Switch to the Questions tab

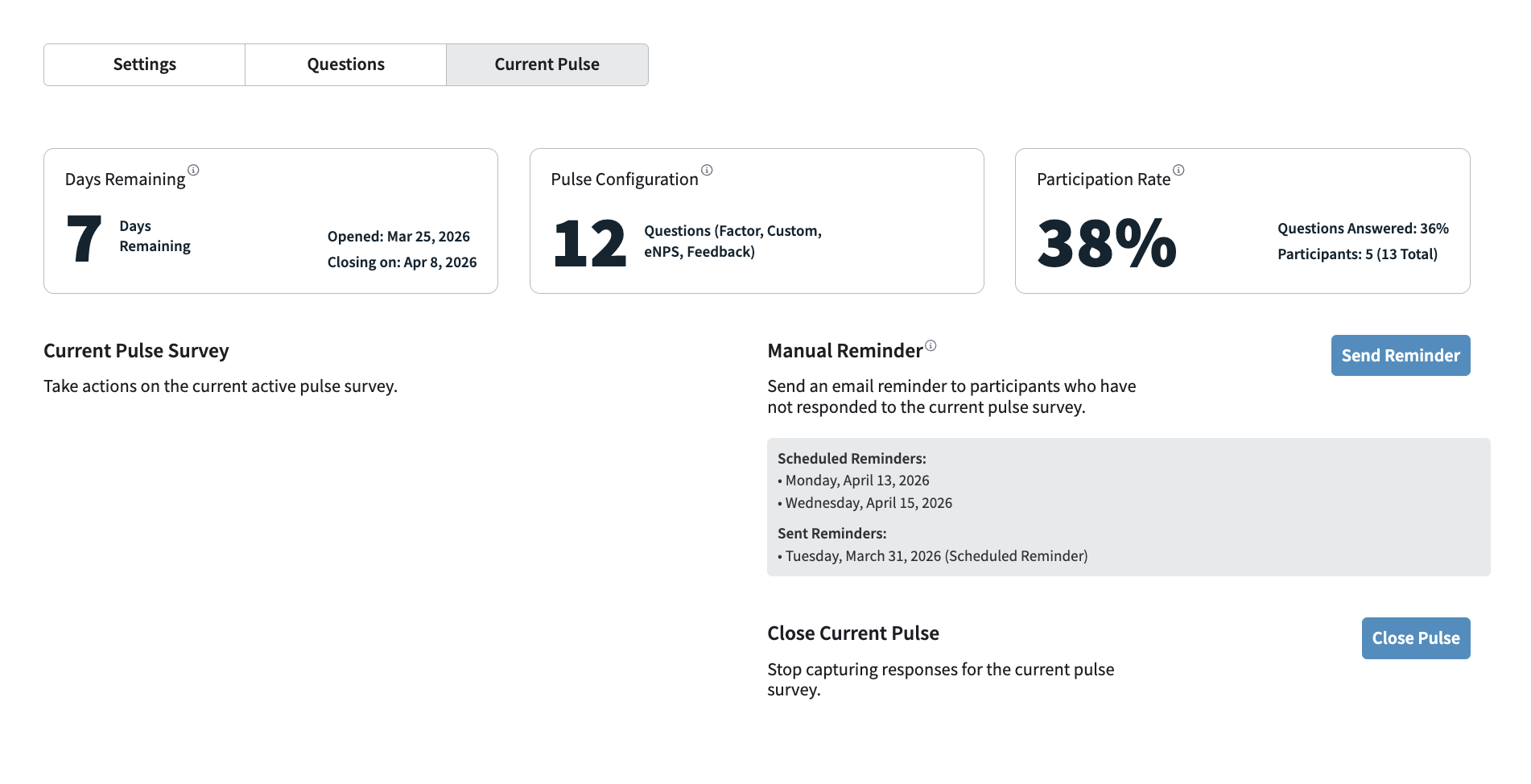point(345,64)
